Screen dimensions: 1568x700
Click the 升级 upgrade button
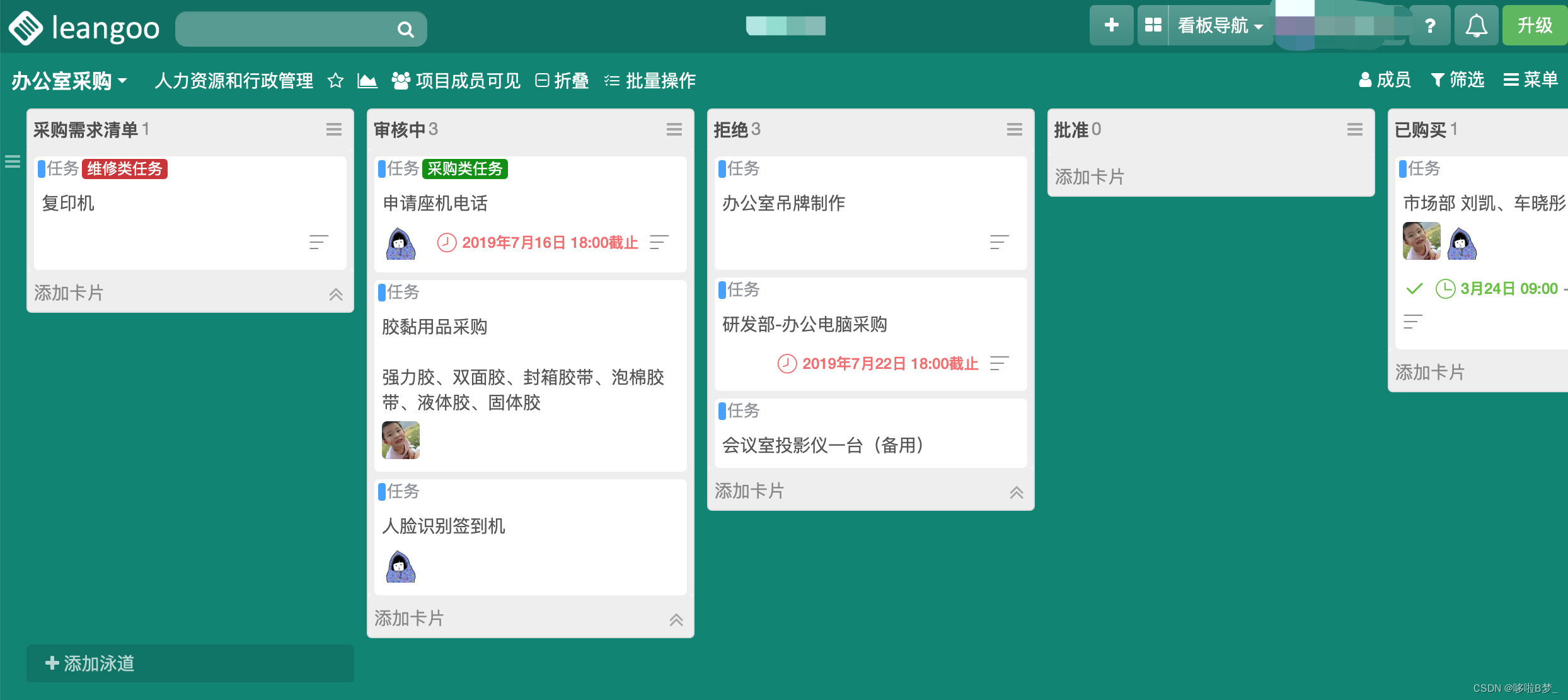(1535, 26)
